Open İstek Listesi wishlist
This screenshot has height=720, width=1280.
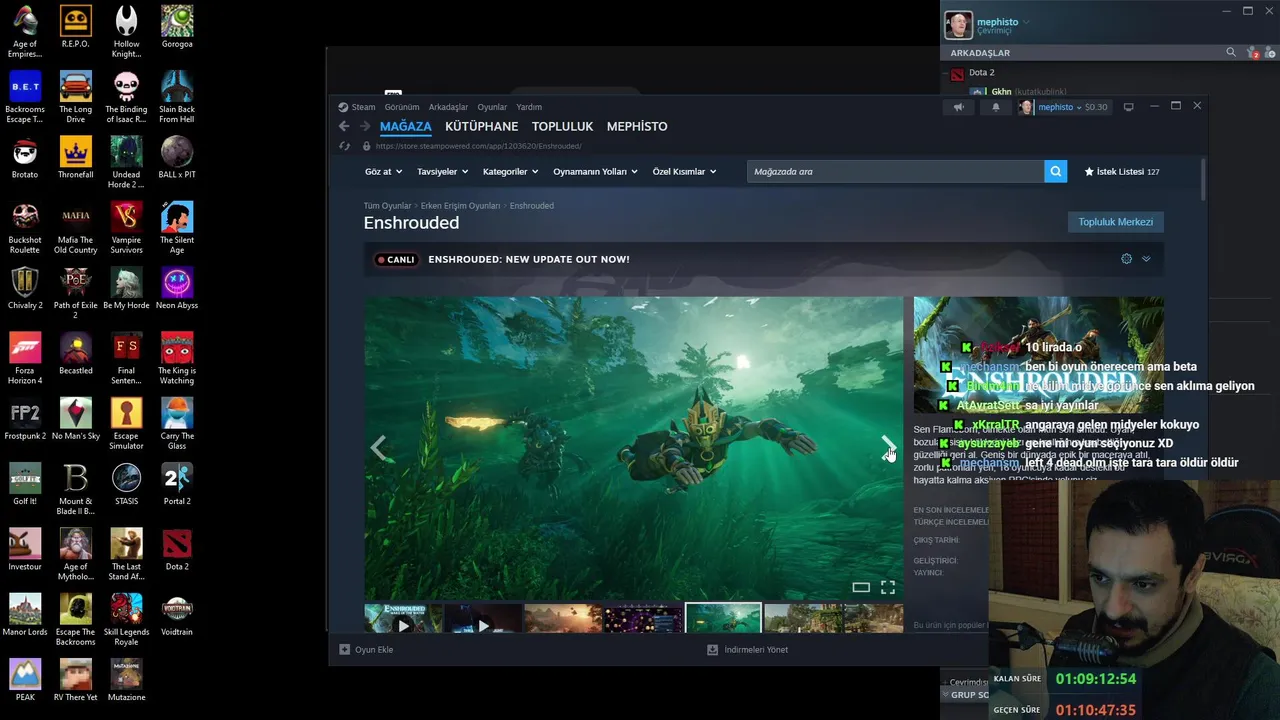point(1122,171)
